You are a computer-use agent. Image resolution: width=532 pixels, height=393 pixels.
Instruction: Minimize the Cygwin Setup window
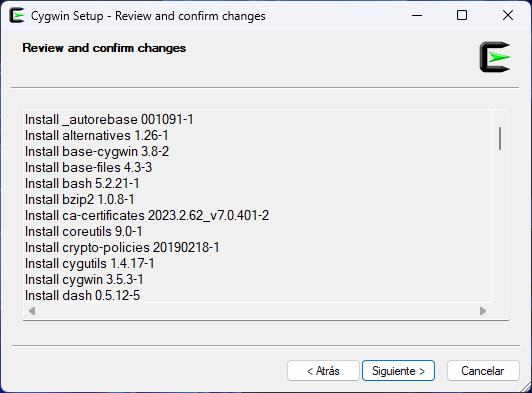tap(417, 15)
